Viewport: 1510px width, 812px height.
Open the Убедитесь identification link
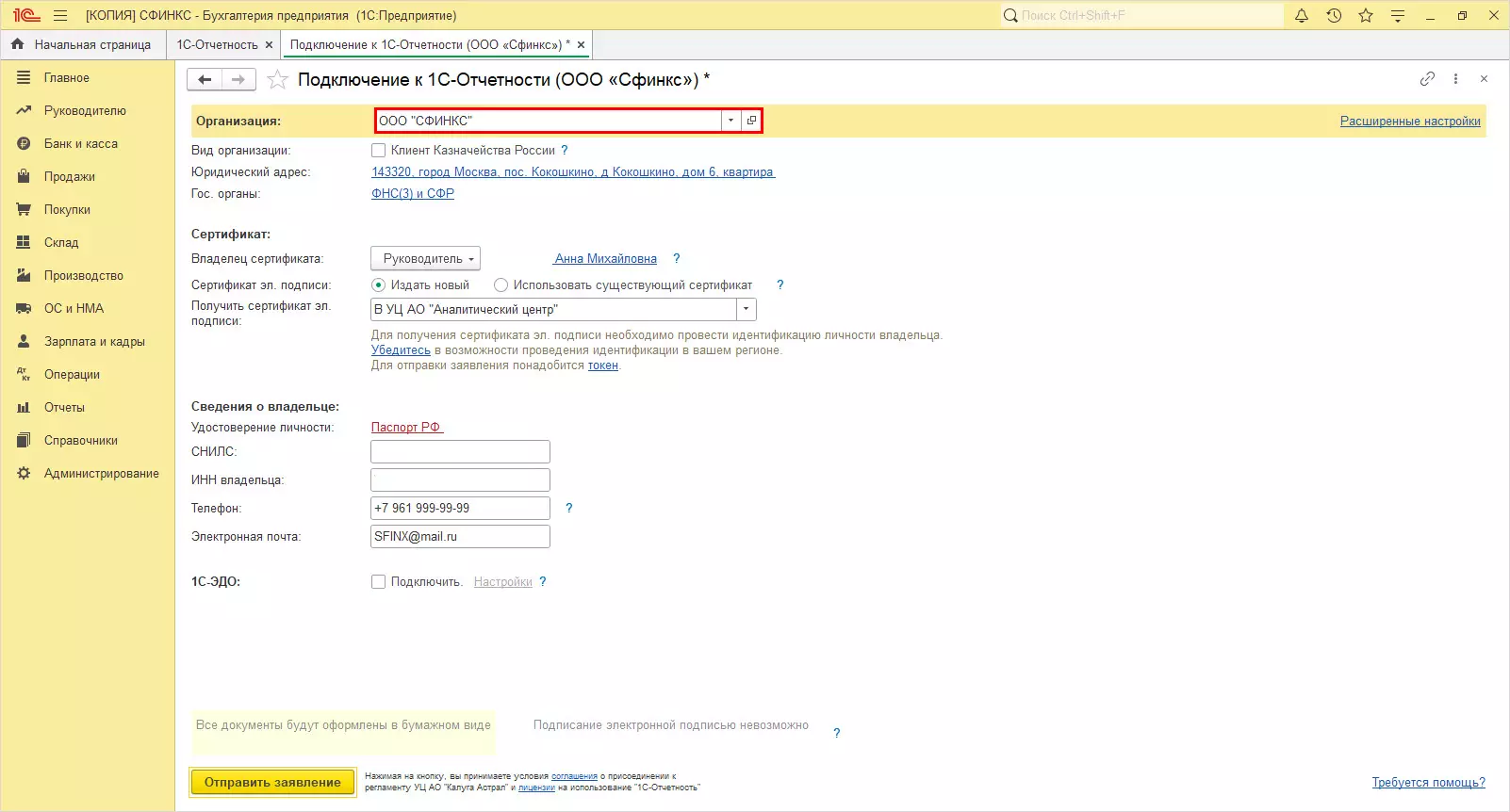point(401,349)
